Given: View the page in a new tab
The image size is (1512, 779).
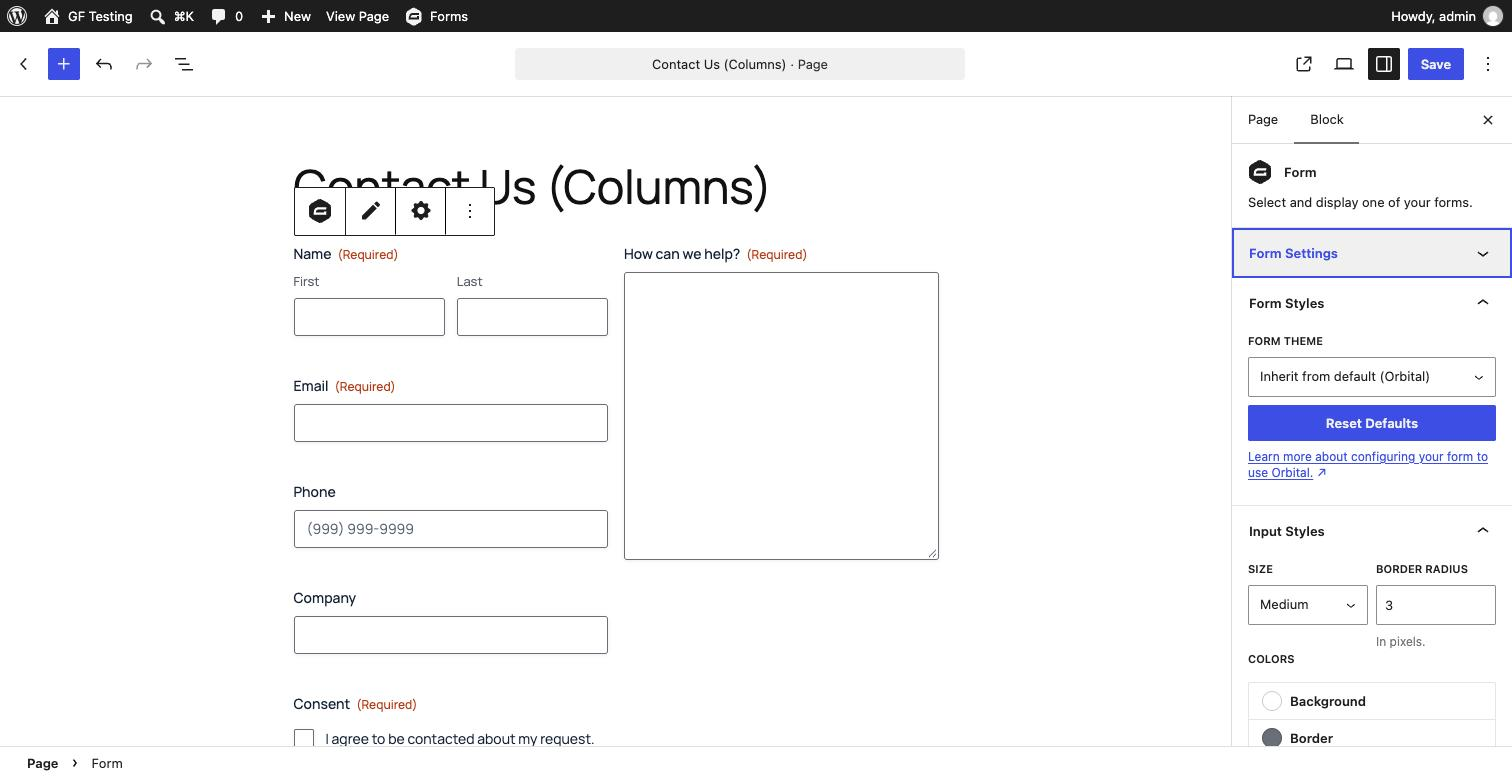Looking at the screenshot, I should point(1304,64).
